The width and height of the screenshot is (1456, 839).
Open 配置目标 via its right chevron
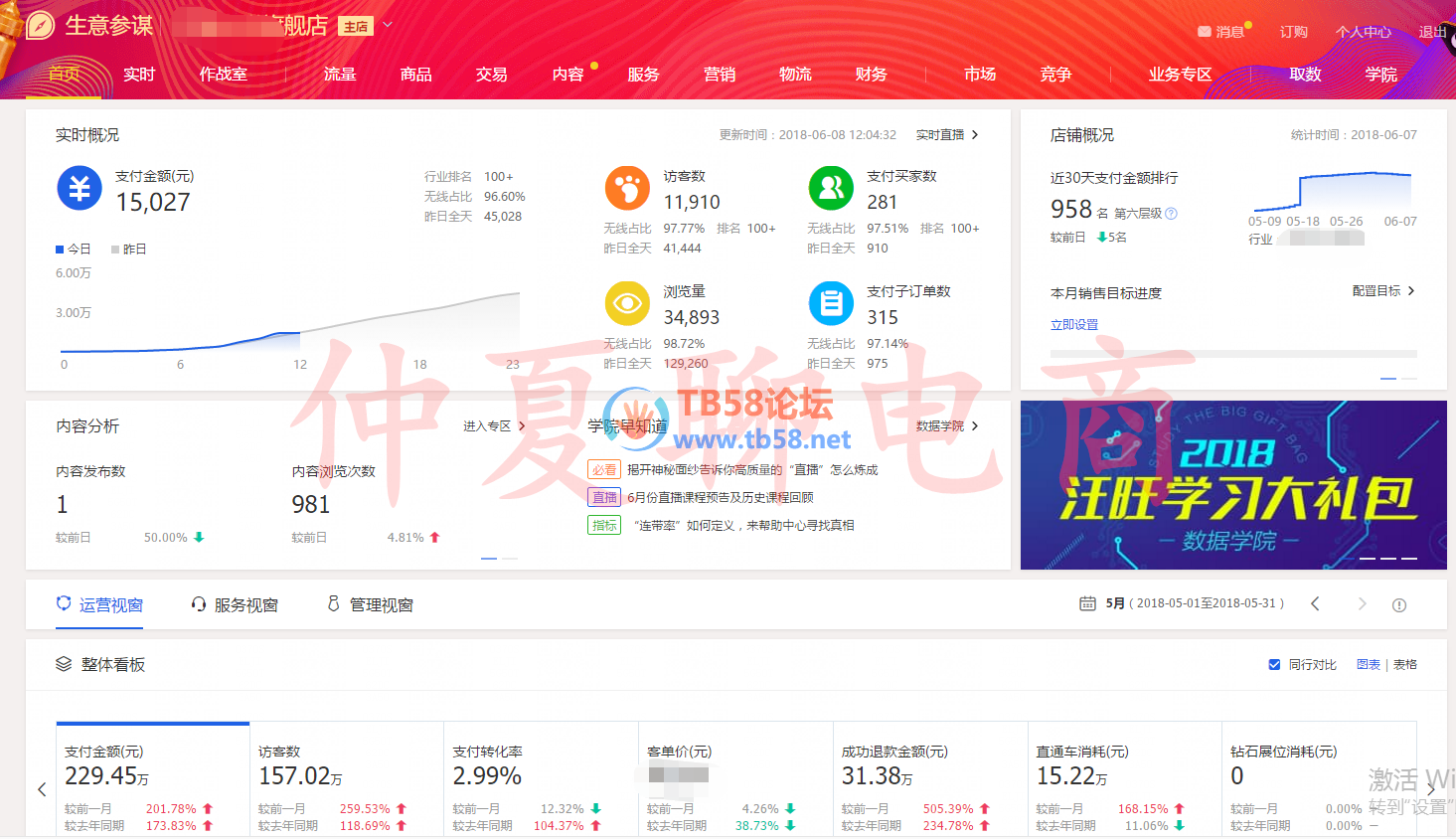[1411, 291]
